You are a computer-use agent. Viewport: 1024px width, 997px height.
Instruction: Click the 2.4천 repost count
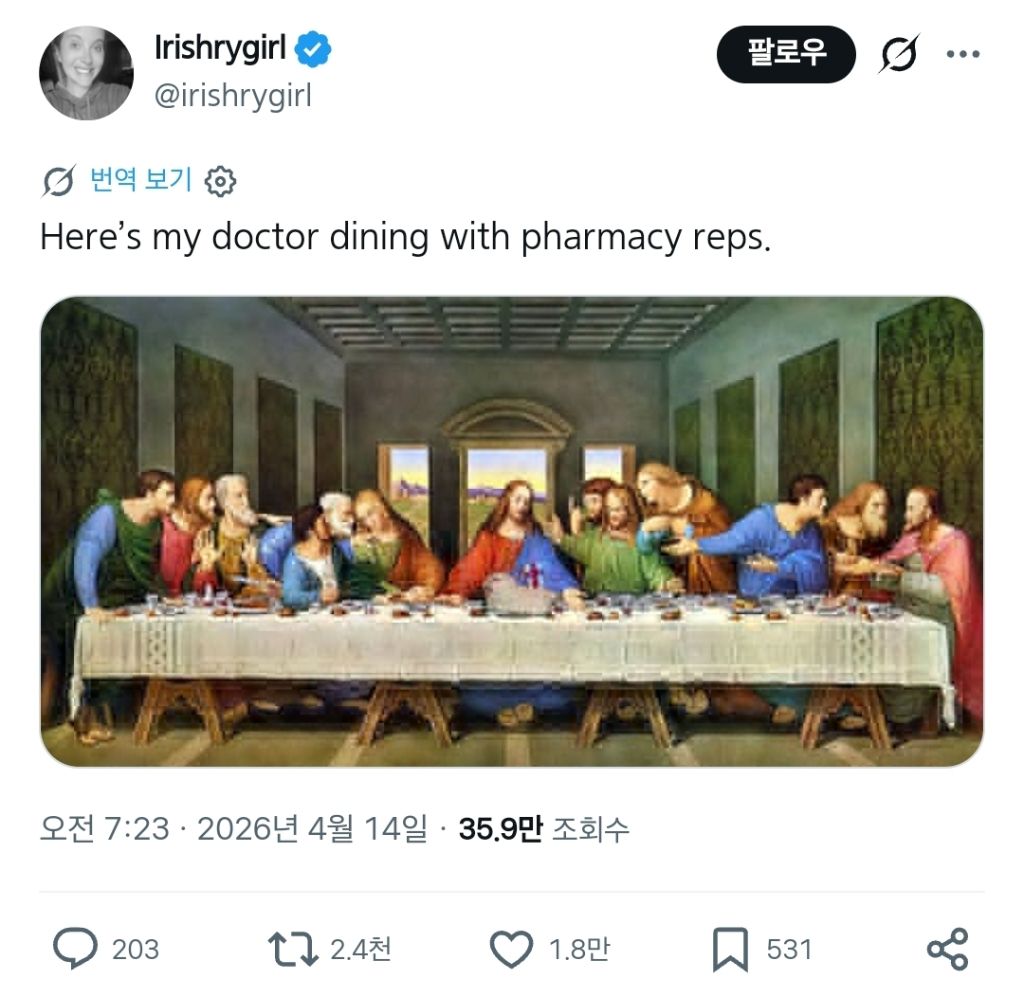click(360, 948)
